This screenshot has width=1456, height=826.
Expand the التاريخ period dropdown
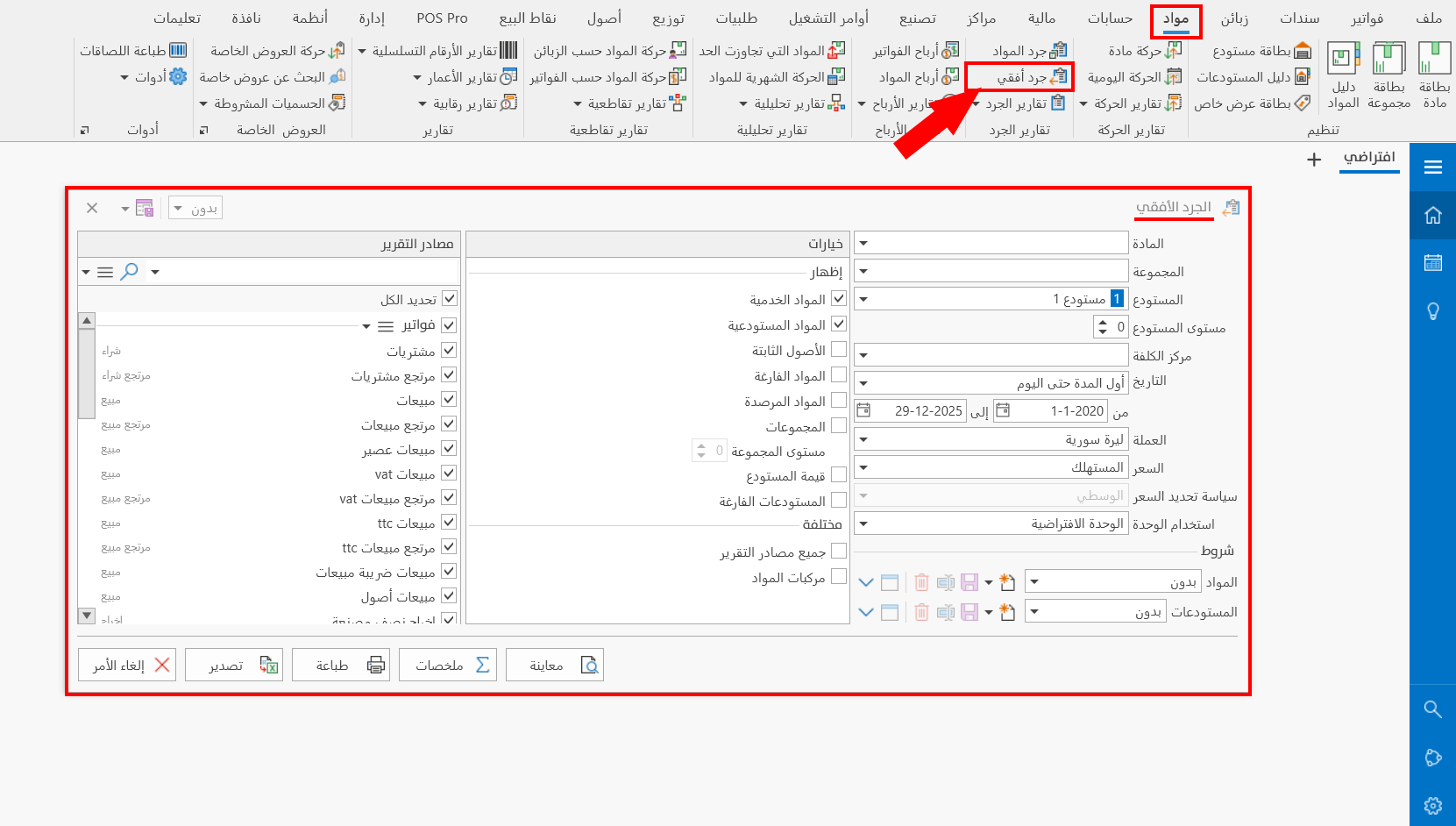point(862,382)
